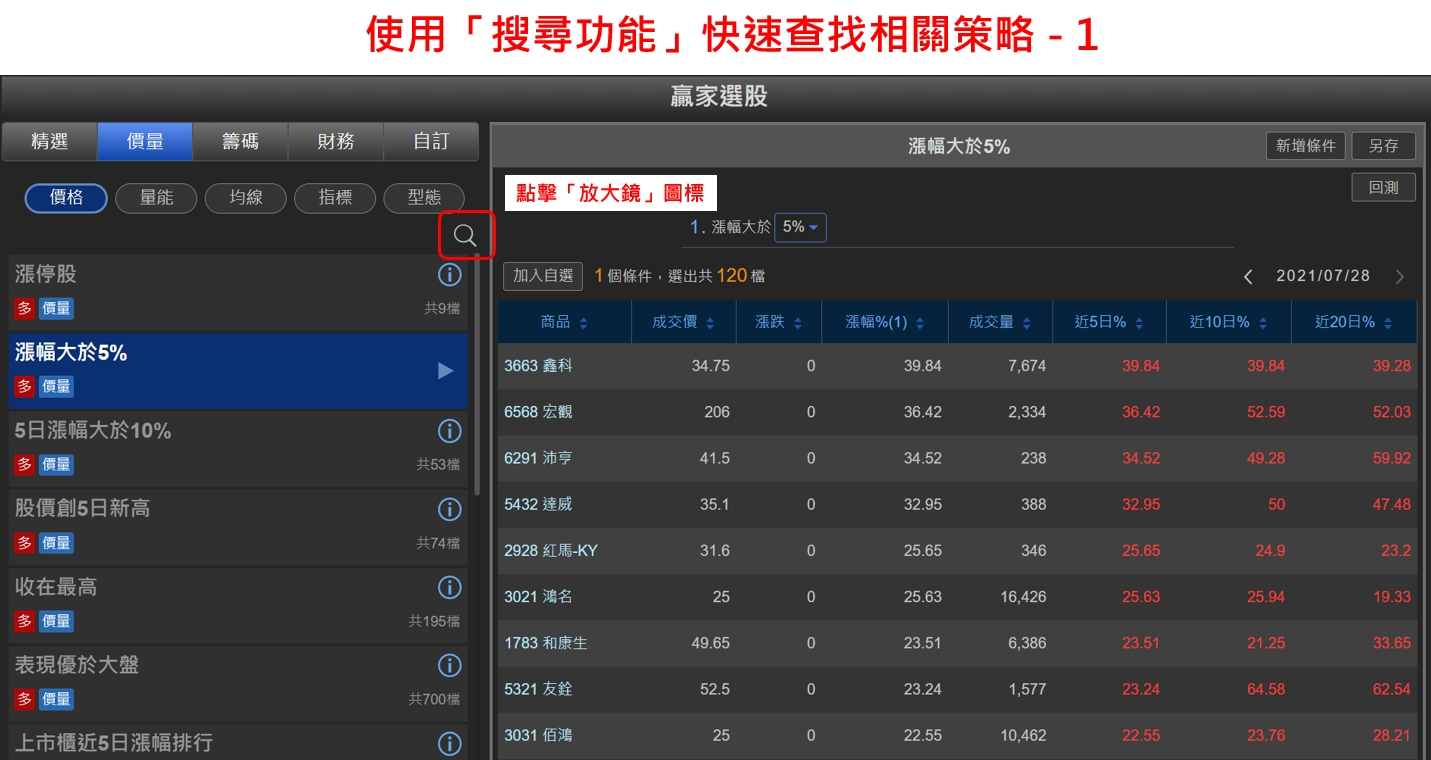
Task: Open info icon for 5日漲幅大於10% strategy
Action: [449, 431]
